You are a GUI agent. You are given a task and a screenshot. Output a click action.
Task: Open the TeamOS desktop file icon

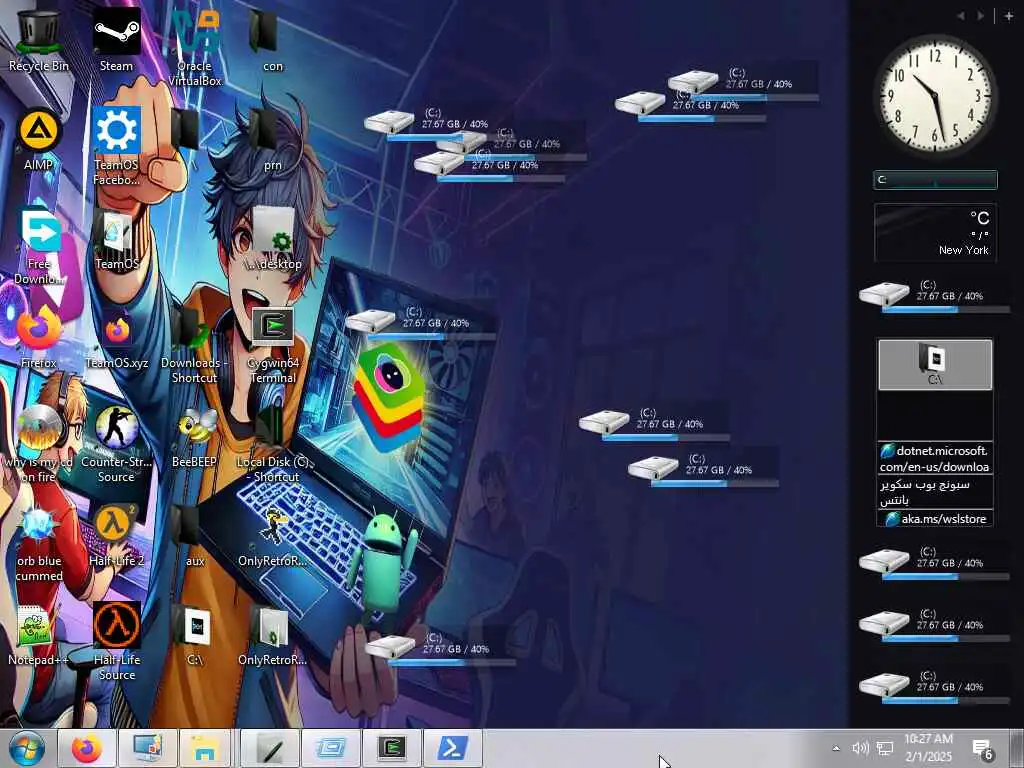click(116, 239)
